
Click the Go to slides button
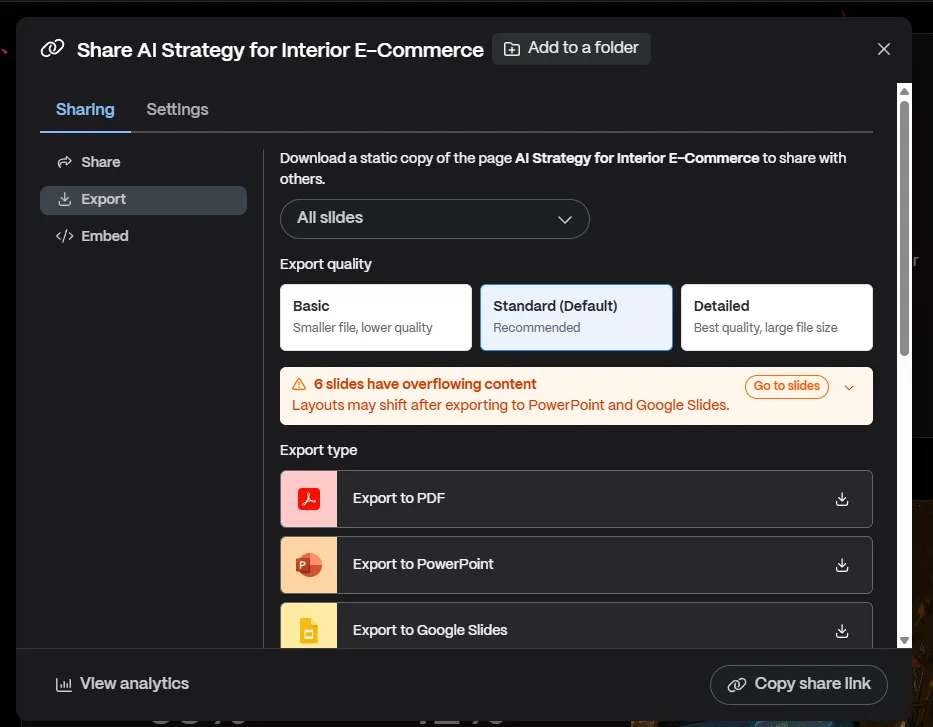(786, 386)
